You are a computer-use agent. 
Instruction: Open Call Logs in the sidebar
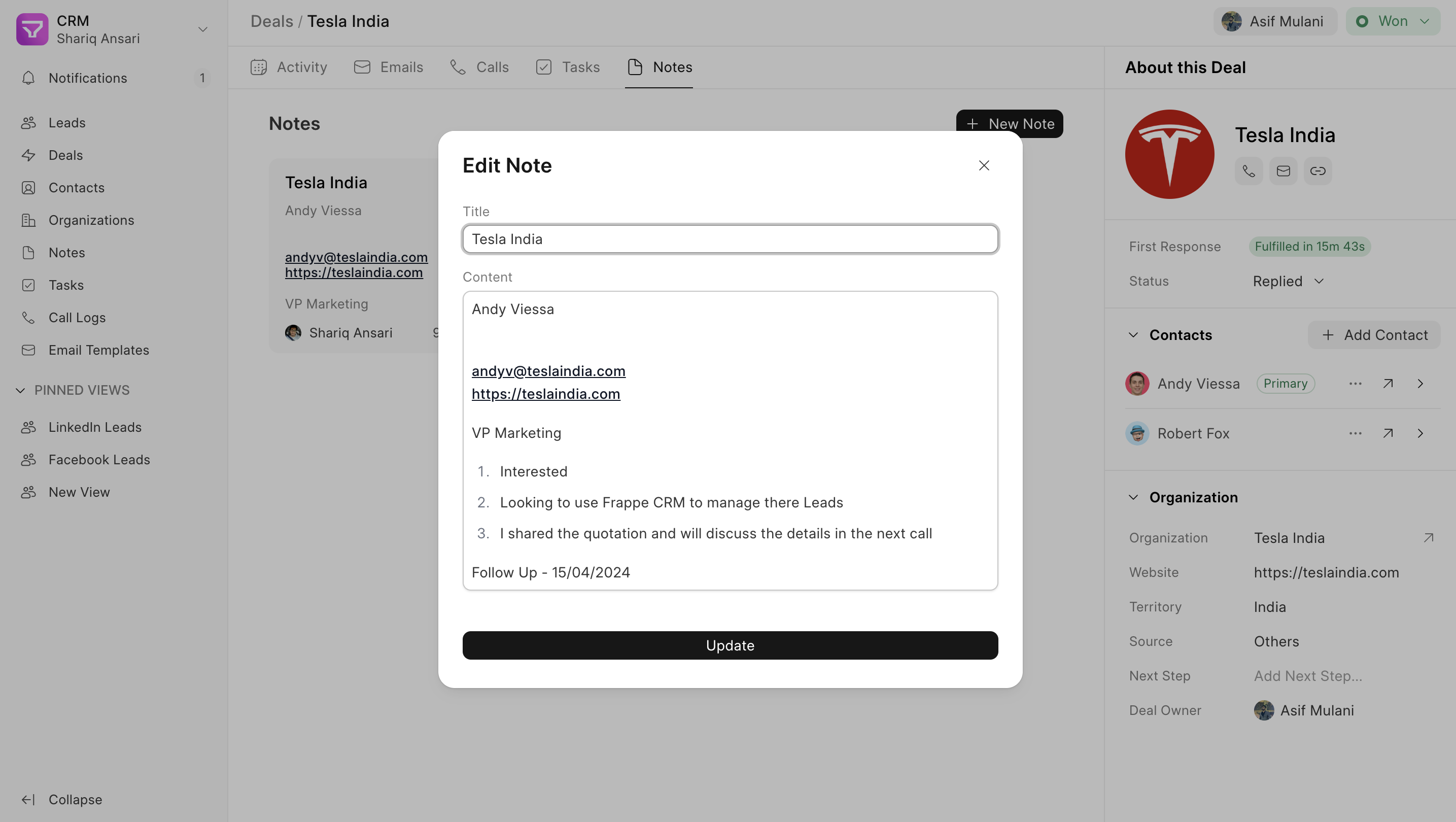point(114,318)
